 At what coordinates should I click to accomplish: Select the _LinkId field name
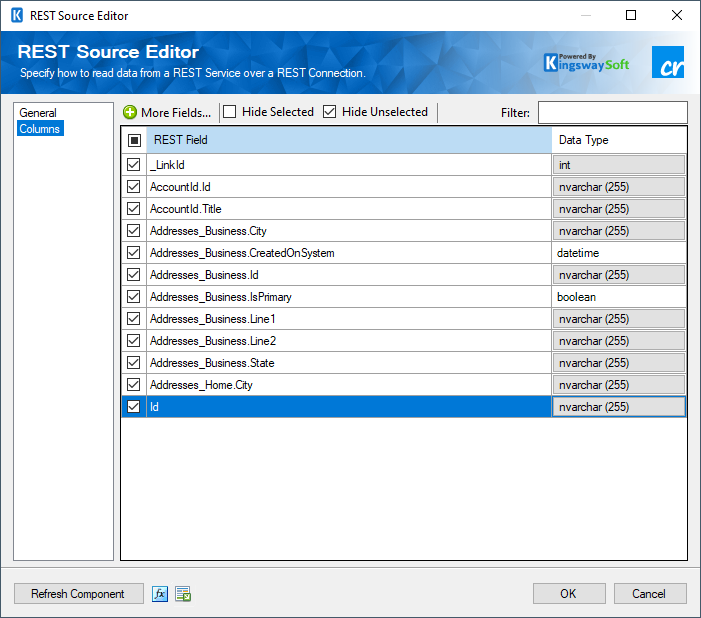pyautogui.click(x=167, y=165)
